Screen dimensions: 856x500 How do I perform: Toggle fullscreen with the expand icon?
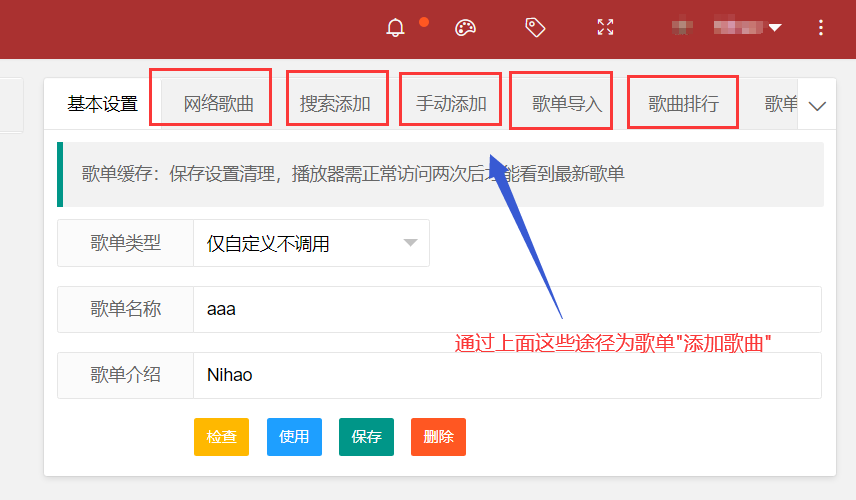pyautogui.click(x=605, y=28)
